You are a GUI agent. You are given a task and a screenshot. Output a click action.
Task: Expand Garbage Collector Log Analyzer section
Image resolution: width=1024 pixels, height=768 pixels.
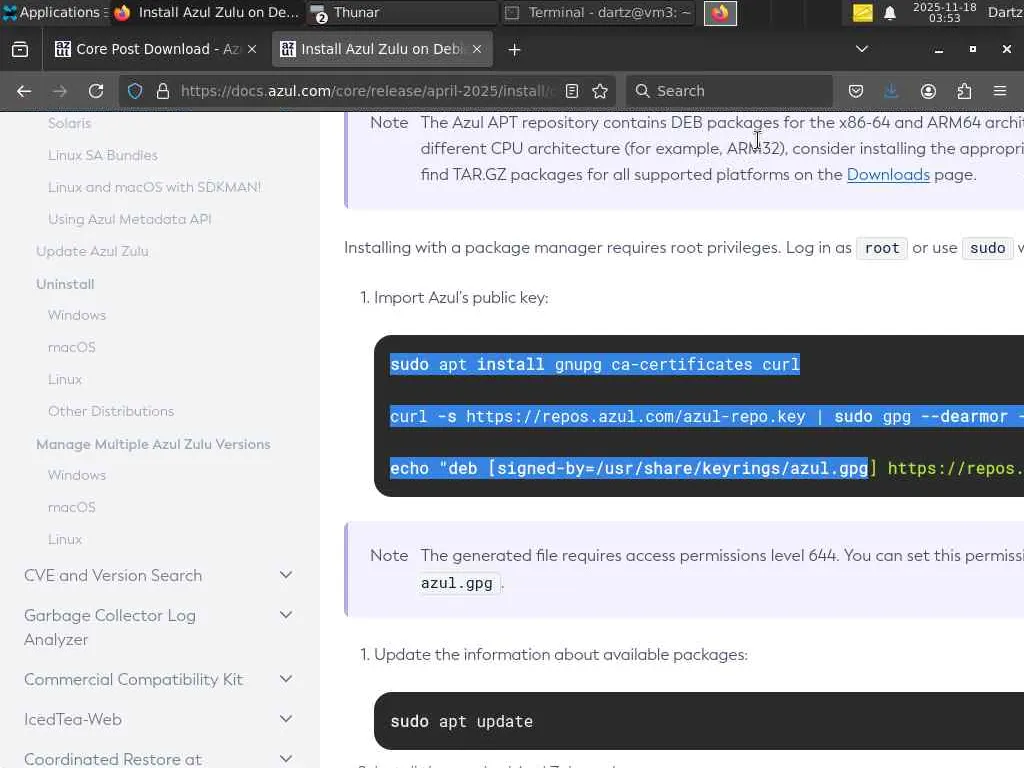(x=285, y=615)
